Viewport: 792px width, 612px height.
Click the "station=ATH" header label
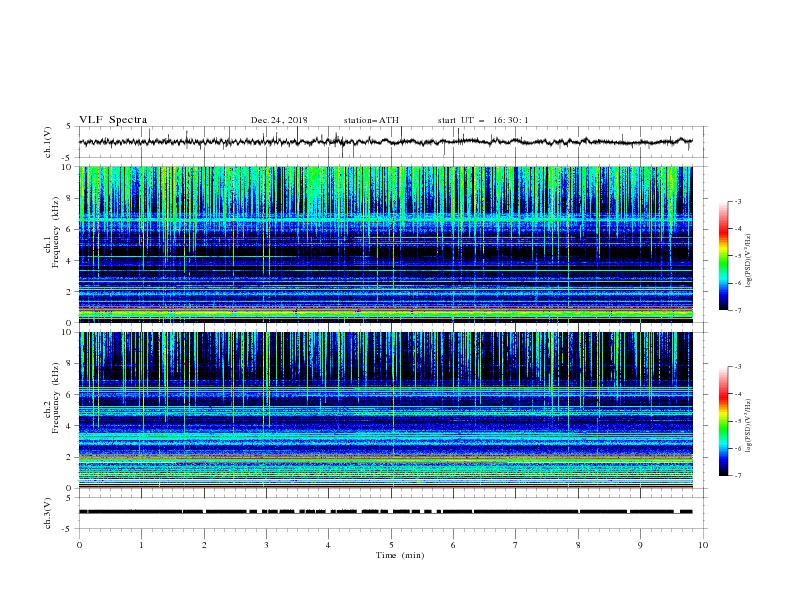pos(371,120)
